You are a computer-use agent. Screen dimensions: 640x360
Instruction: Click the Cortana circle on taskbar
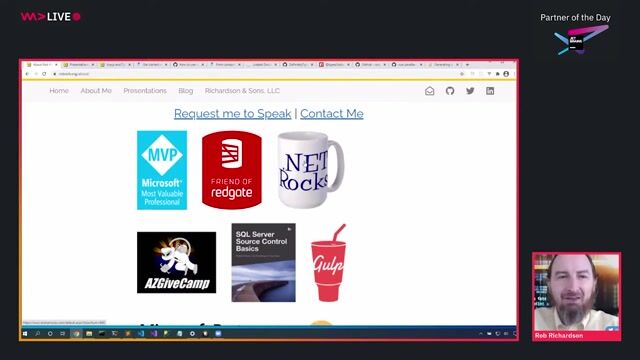click(x=50, y=333)
